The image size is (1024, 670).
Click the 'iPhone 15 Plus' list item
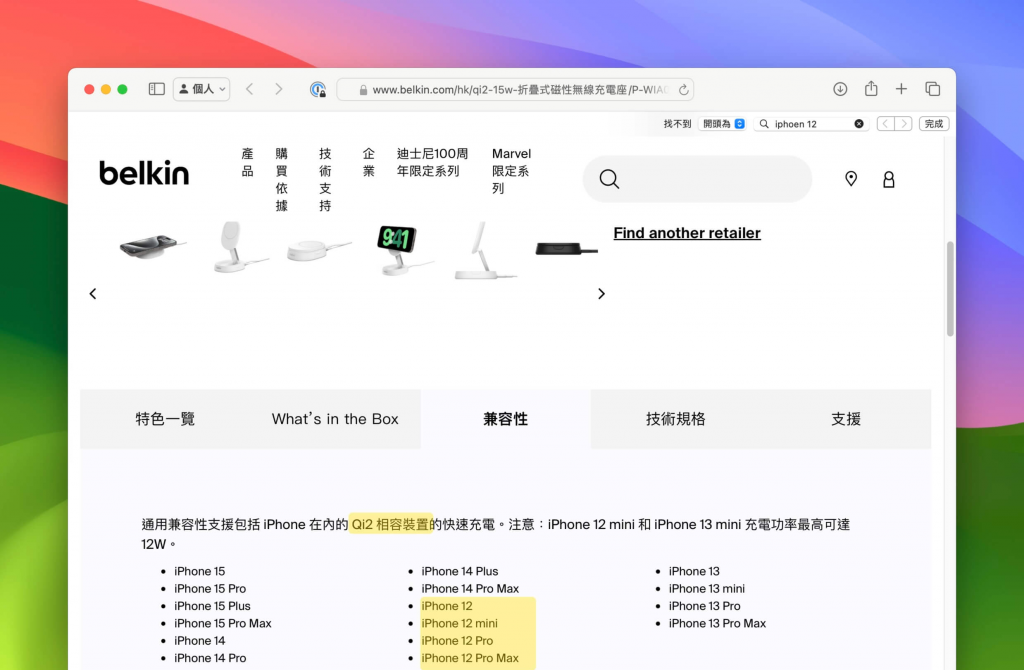pyautogui.click(x=212, y=605)
